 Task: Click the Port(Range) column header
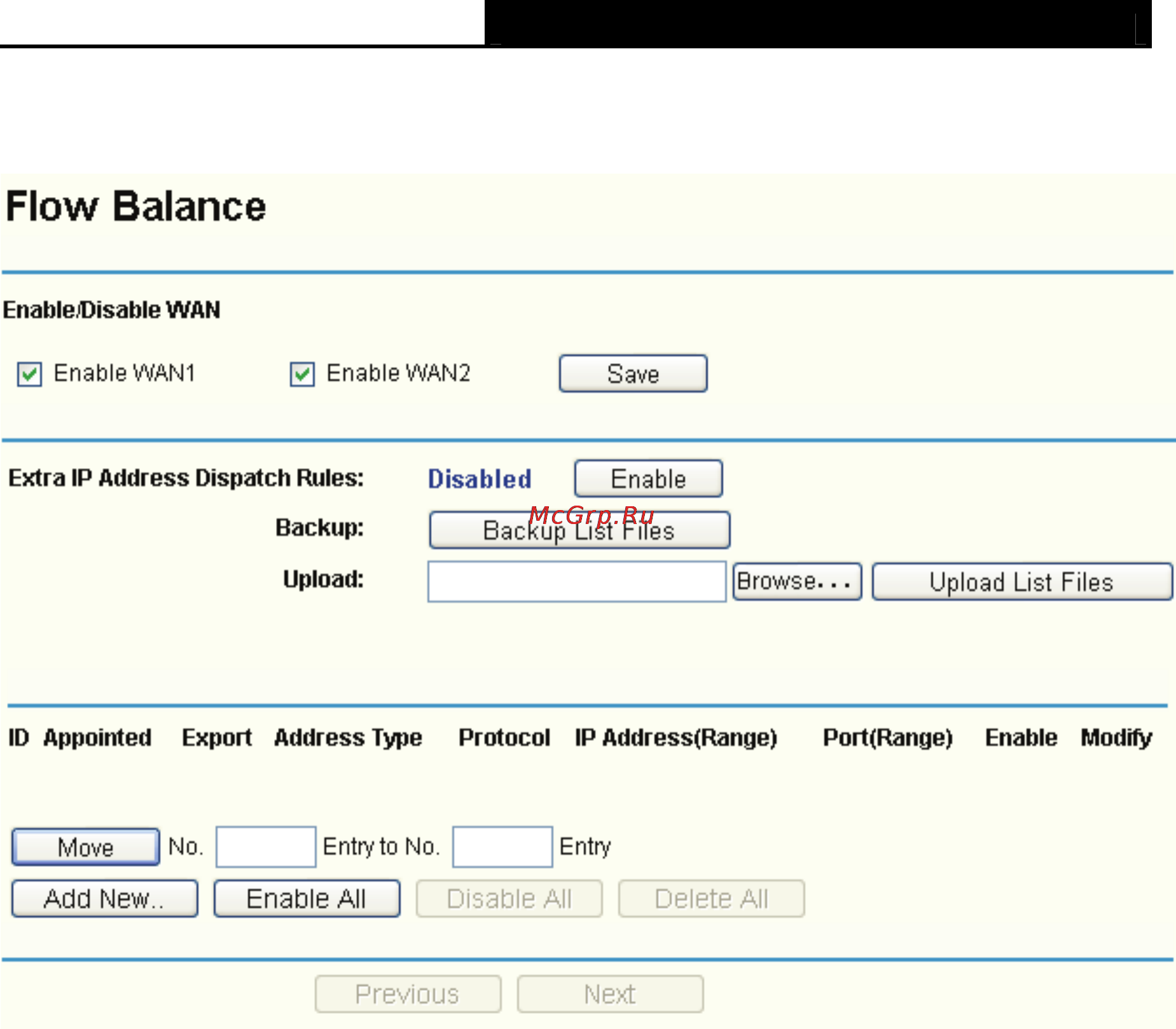[x=888, y=738]
